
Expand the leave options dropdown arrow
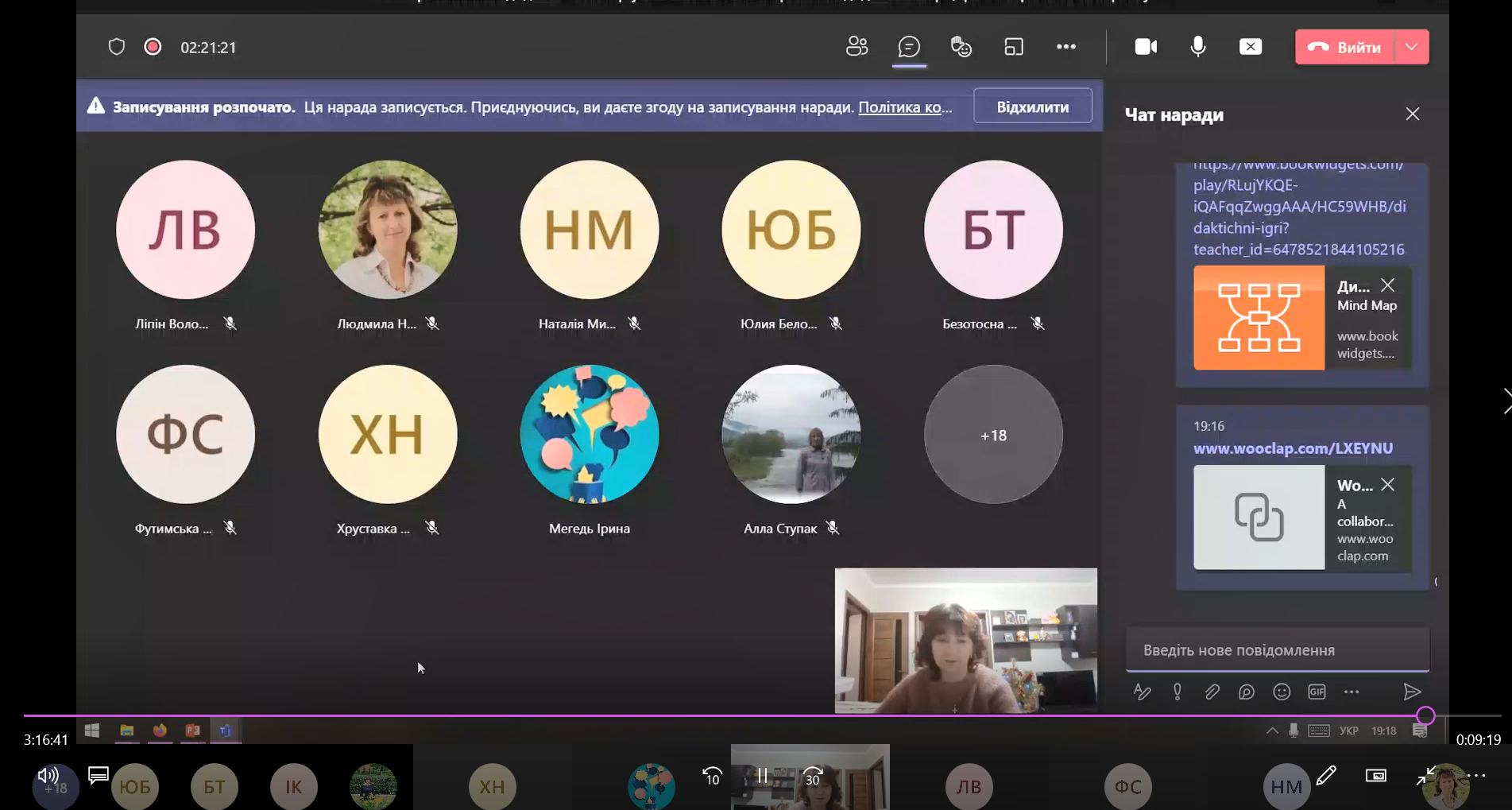1411,47
